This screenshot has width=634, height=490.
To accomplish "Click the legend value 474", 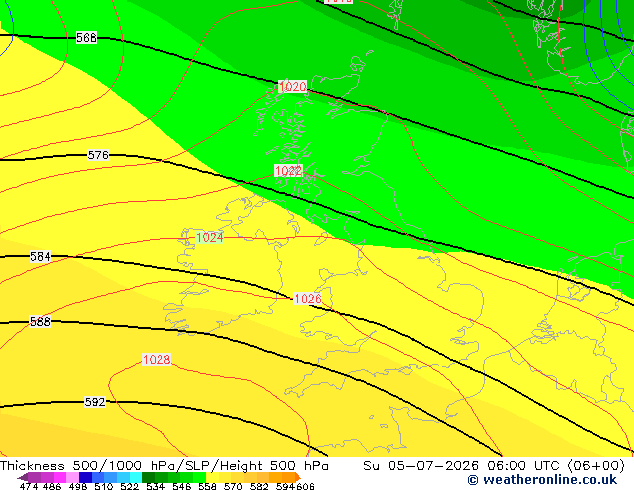I will point(29,486).
